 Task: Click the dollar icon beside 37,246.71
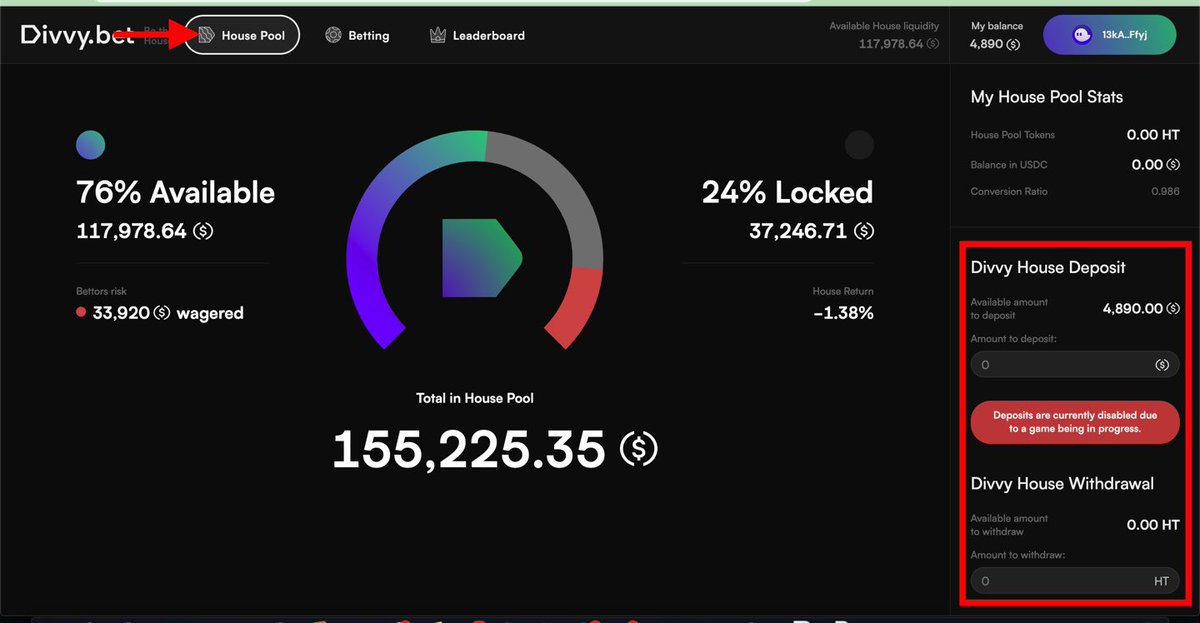click(864, 231)
